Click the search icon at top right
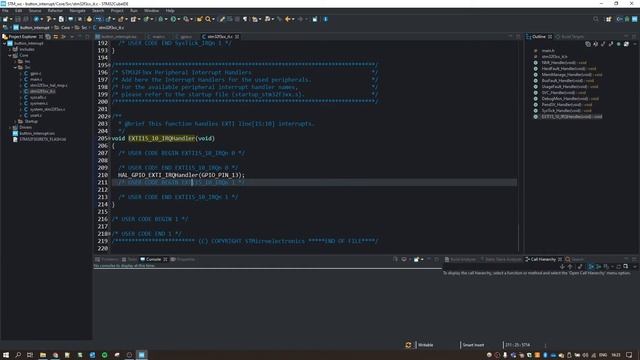 [596, 19]
